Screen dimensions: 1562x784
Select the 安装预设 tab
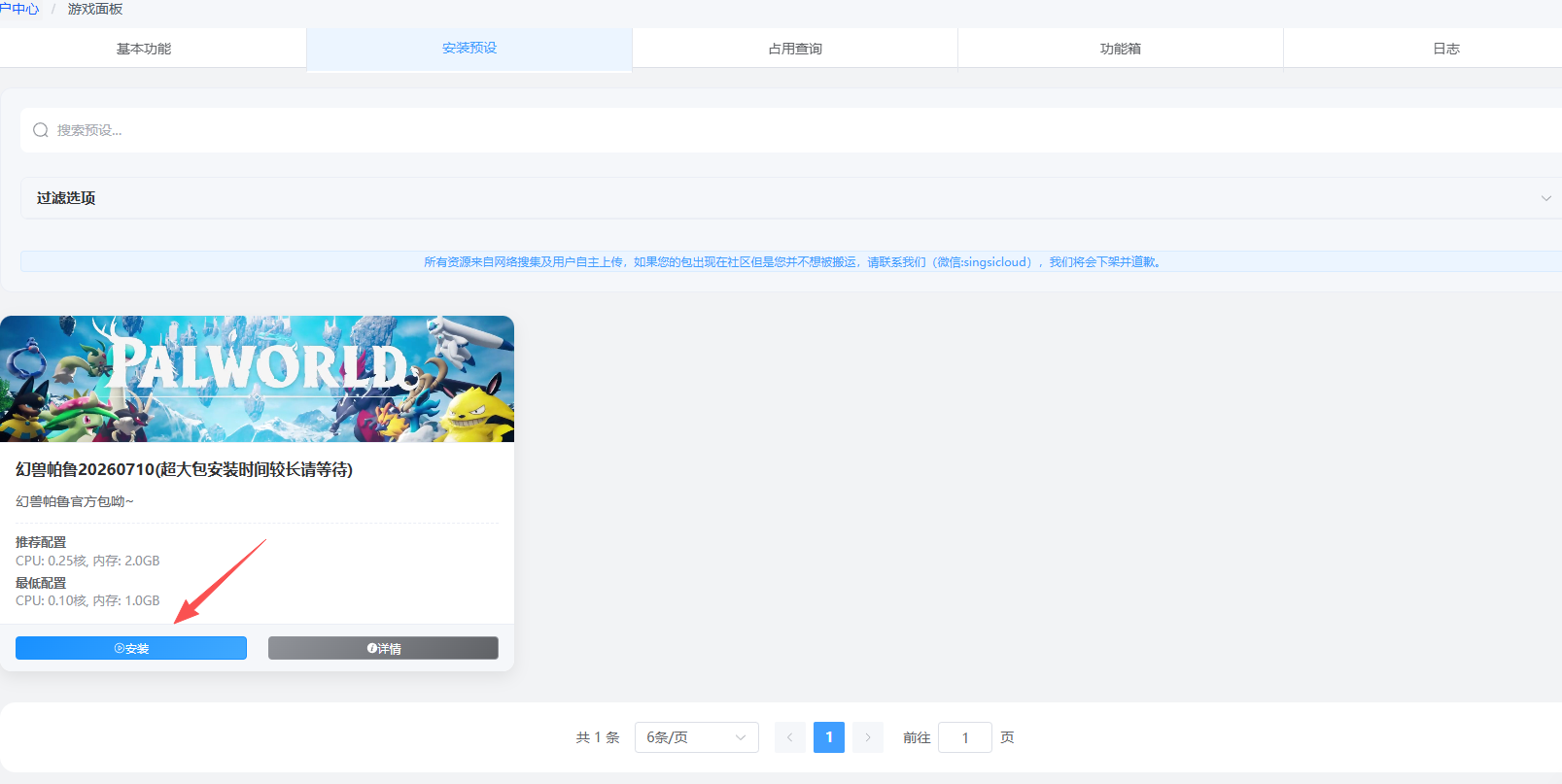pyautogui.click(x=469, y=49)
